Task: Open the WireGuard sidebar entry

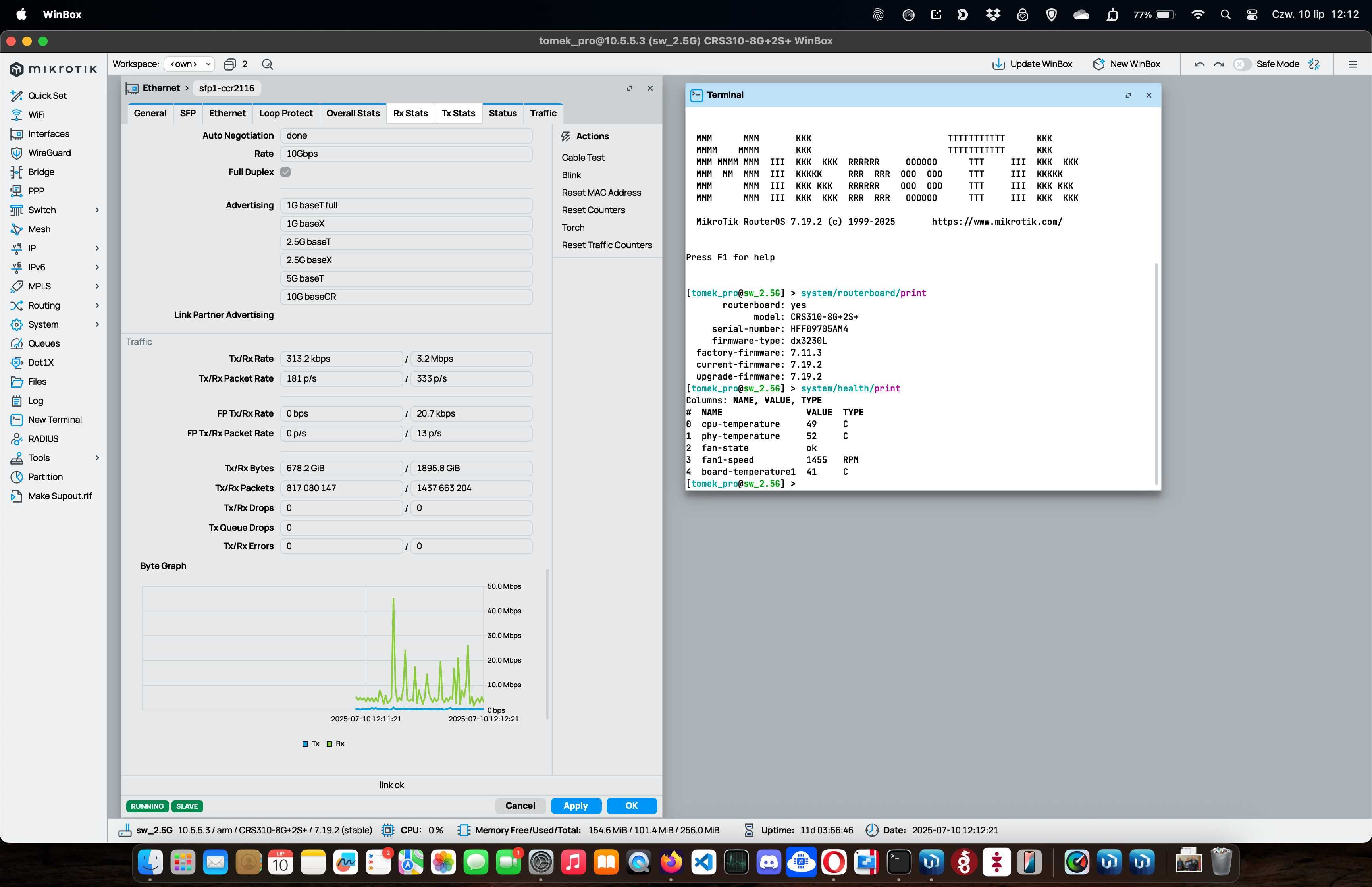Action: (50, 152)
